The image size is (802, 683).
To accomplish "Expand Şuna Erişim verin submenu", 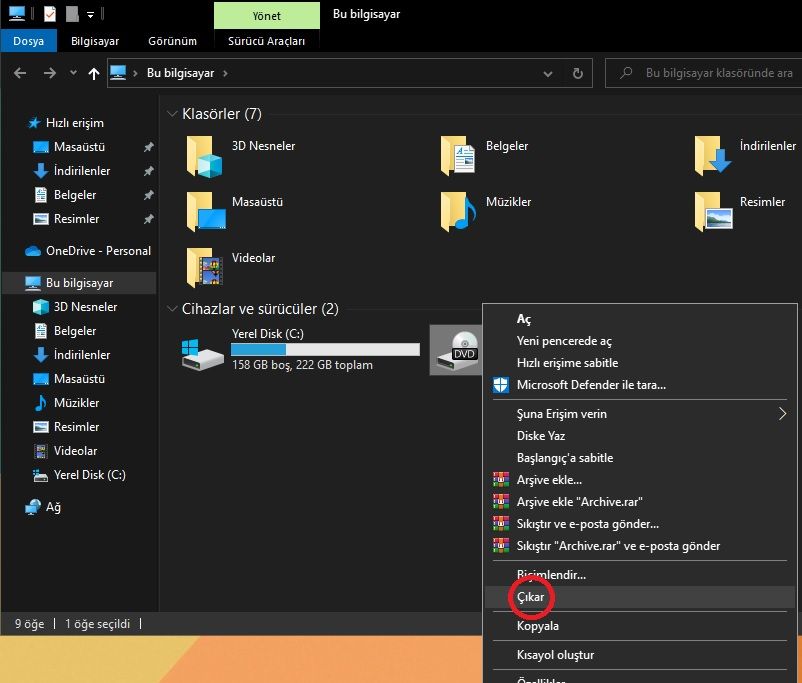I will (639, 414).
